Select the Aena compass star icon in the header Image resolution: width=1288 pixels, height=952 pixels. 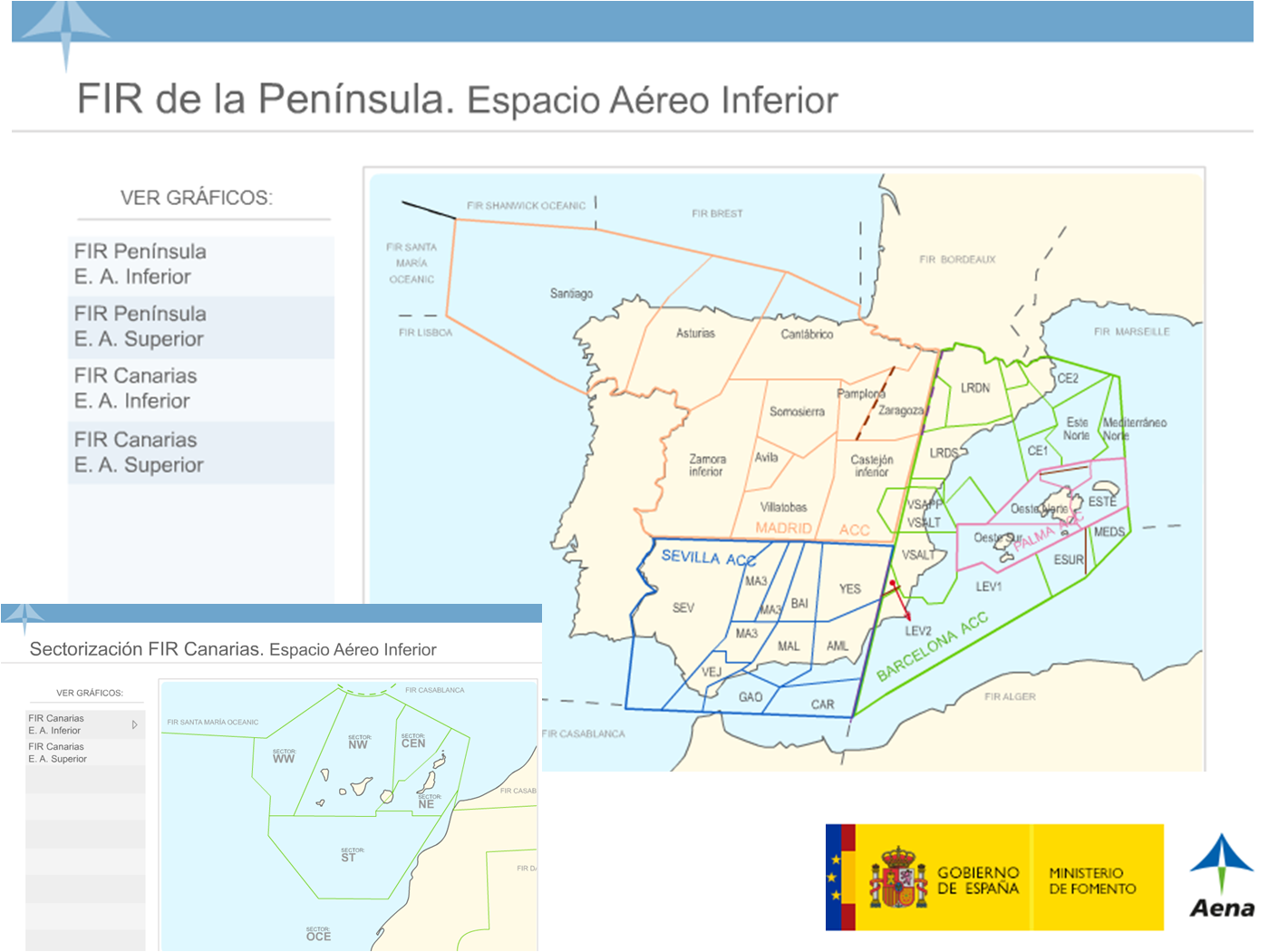click(x=66, y=27)
